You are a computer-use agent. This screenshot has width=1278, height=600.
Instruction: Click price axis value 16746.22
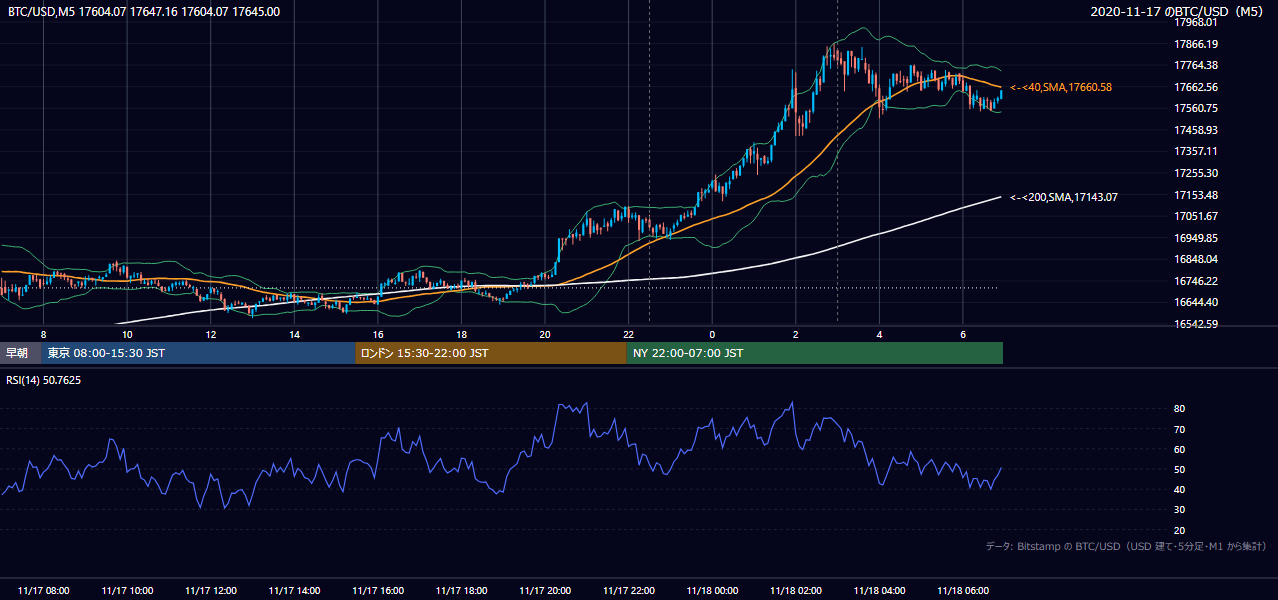click(x=1196, y=281)
